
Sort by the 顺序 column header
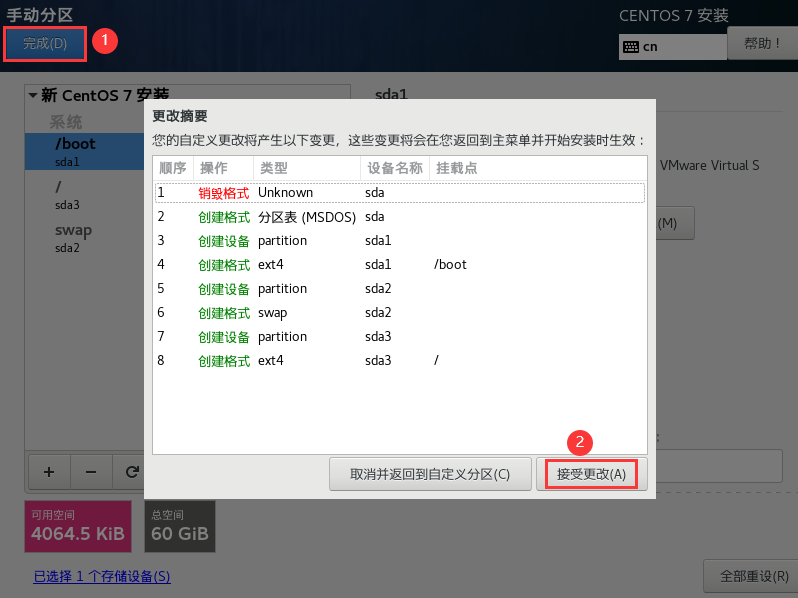coord(173,168)
